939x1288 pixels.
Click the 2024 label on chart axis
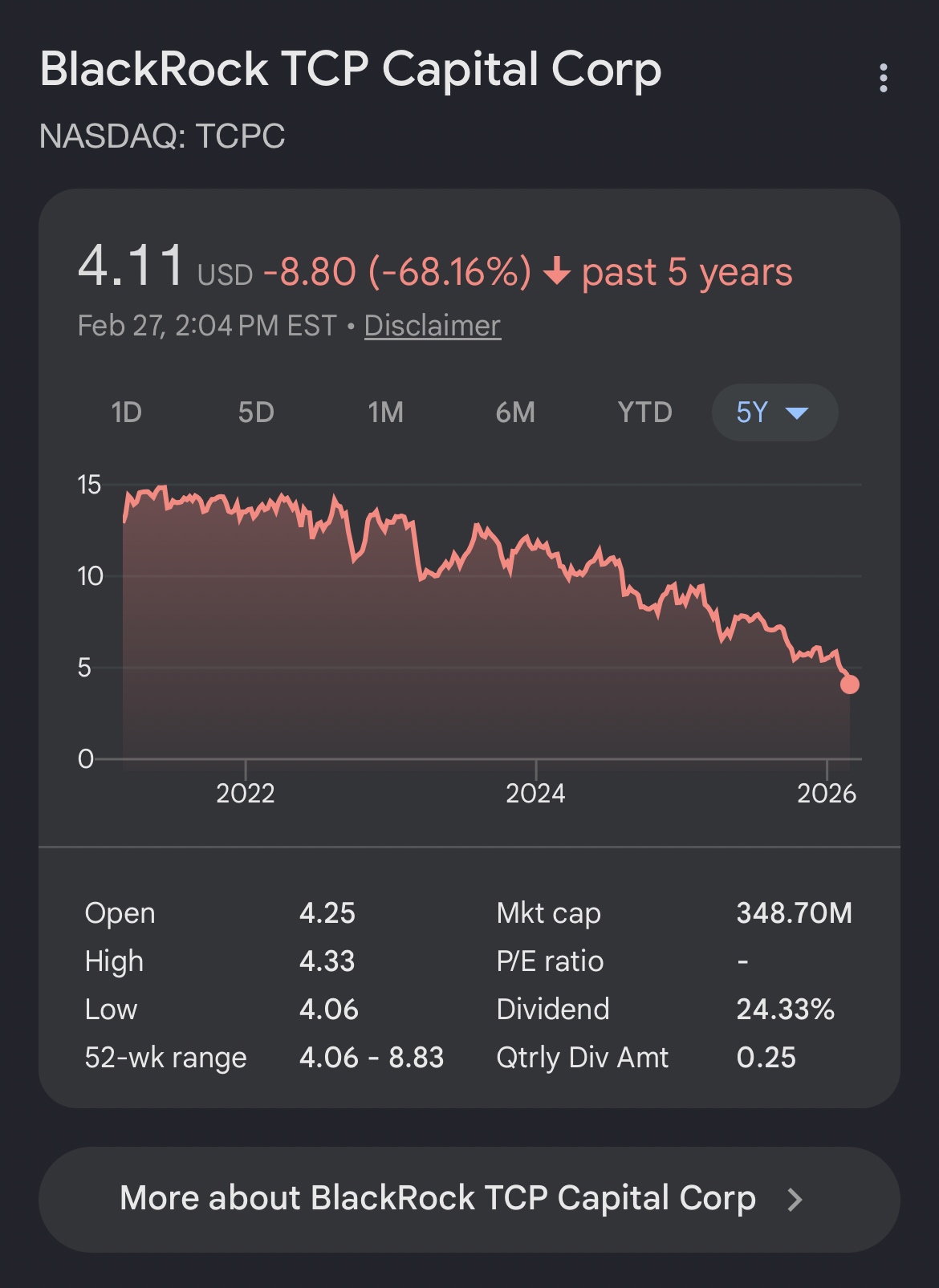pyautogui.click(x=535, y=794)
